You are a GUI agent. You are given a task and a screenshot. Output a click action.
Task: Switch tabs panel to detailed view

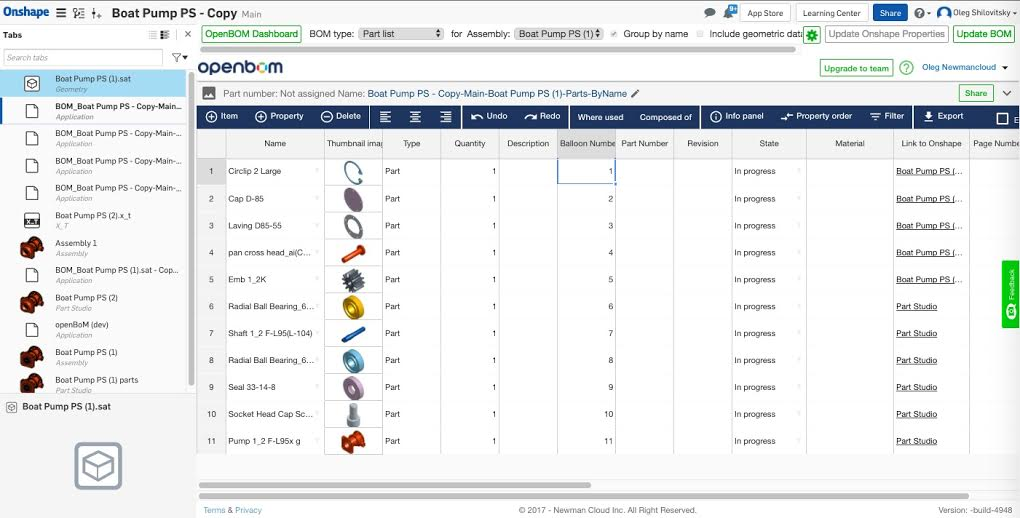(165, 34)
